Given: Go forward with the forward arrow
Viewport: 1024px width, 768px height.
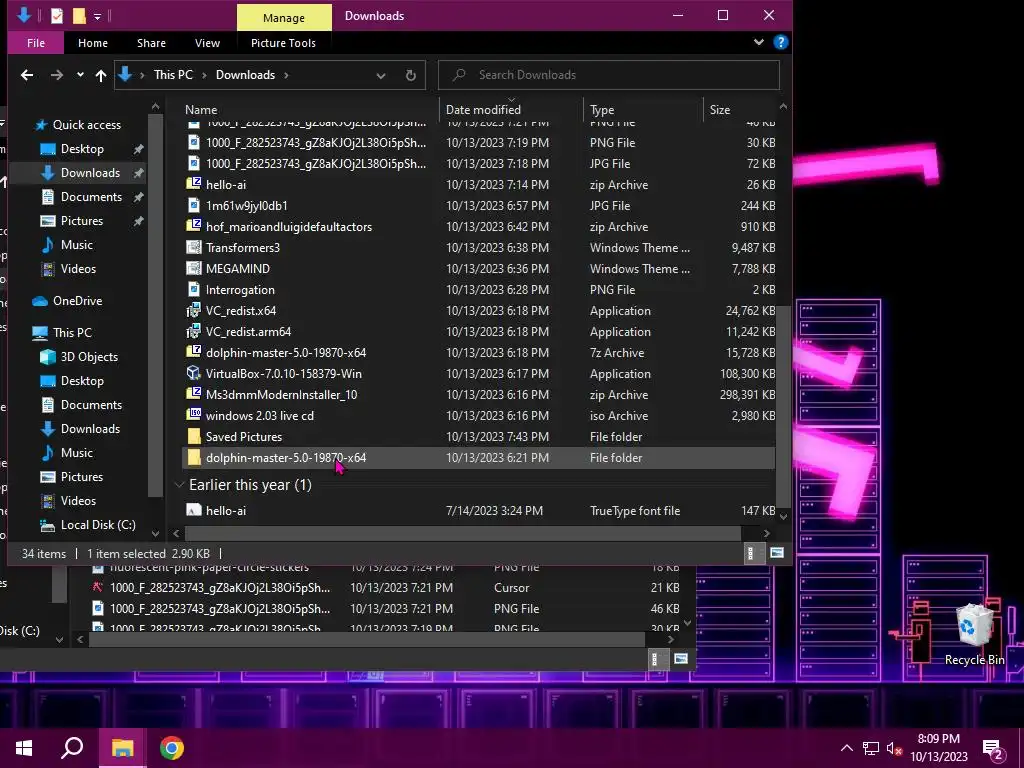Looking at the screenshot, I should pyautogui.click(x=57, y=75).
